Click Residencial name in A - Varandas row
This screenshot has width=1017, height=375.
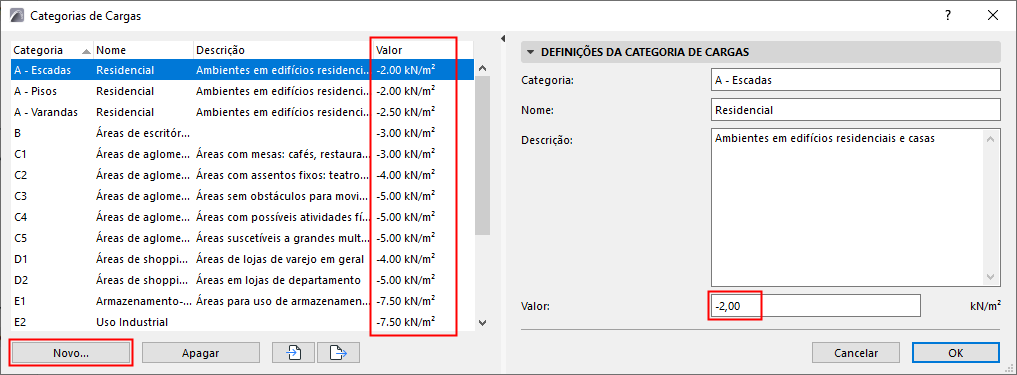pyautogui.click(x=125, y=112)
